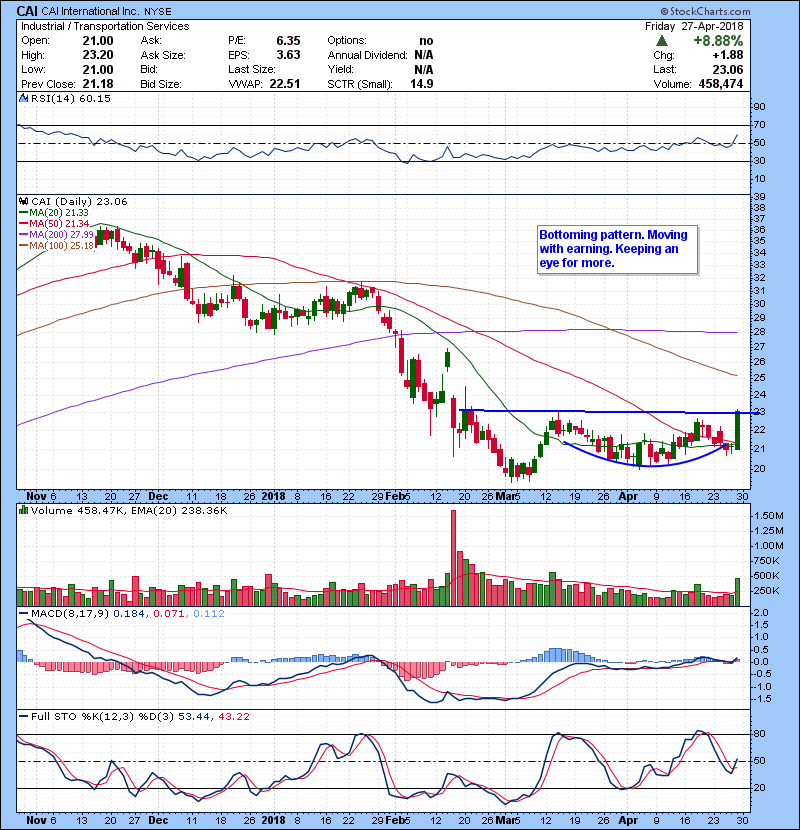Click the Volume 458.47K label
The height and width of the screenshot is (830, 800).
point(77,511)
